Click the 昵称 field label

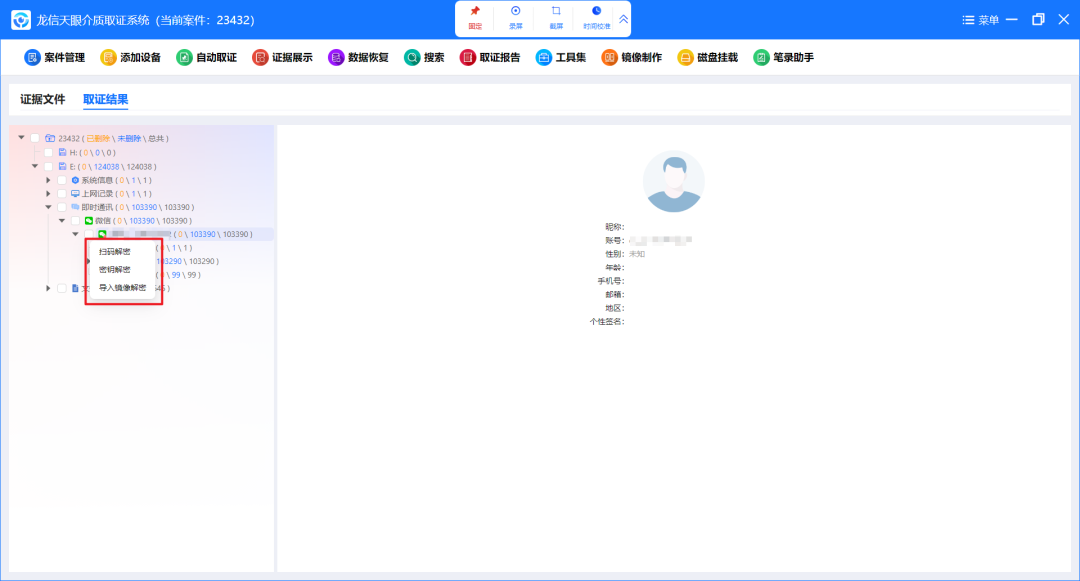(614, 226)
